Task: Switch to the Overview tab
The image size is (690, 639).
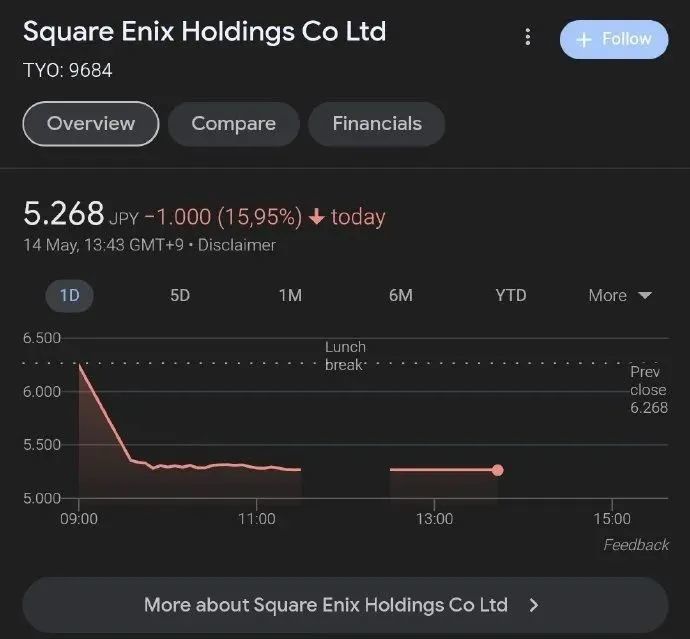Action: point(91,124)
